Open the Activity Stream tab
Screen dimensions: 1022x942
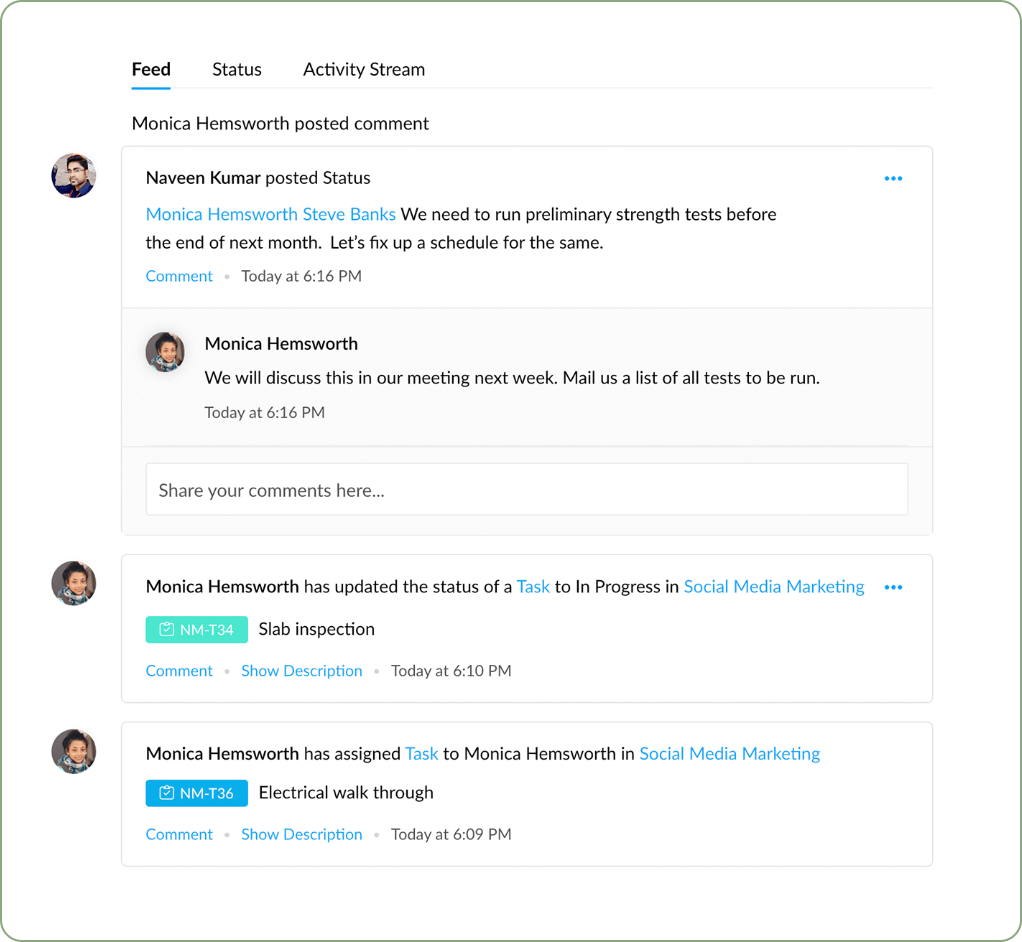pos(364,69)
